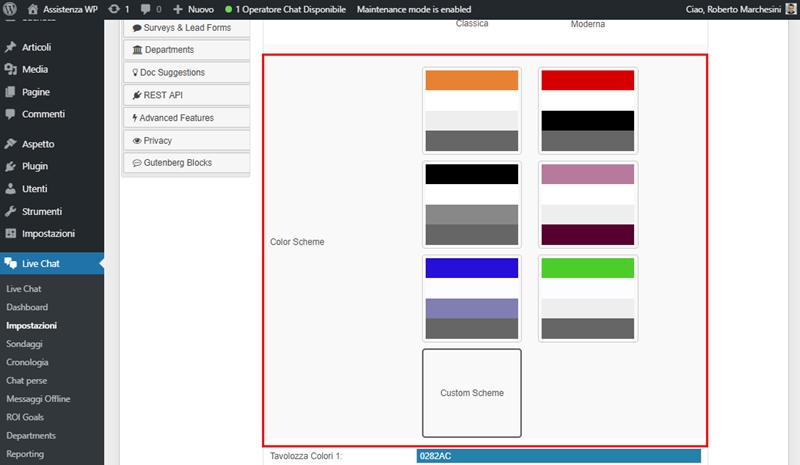Select the green color scheme
Screen dimensions: 800x465
pos(588,298)
